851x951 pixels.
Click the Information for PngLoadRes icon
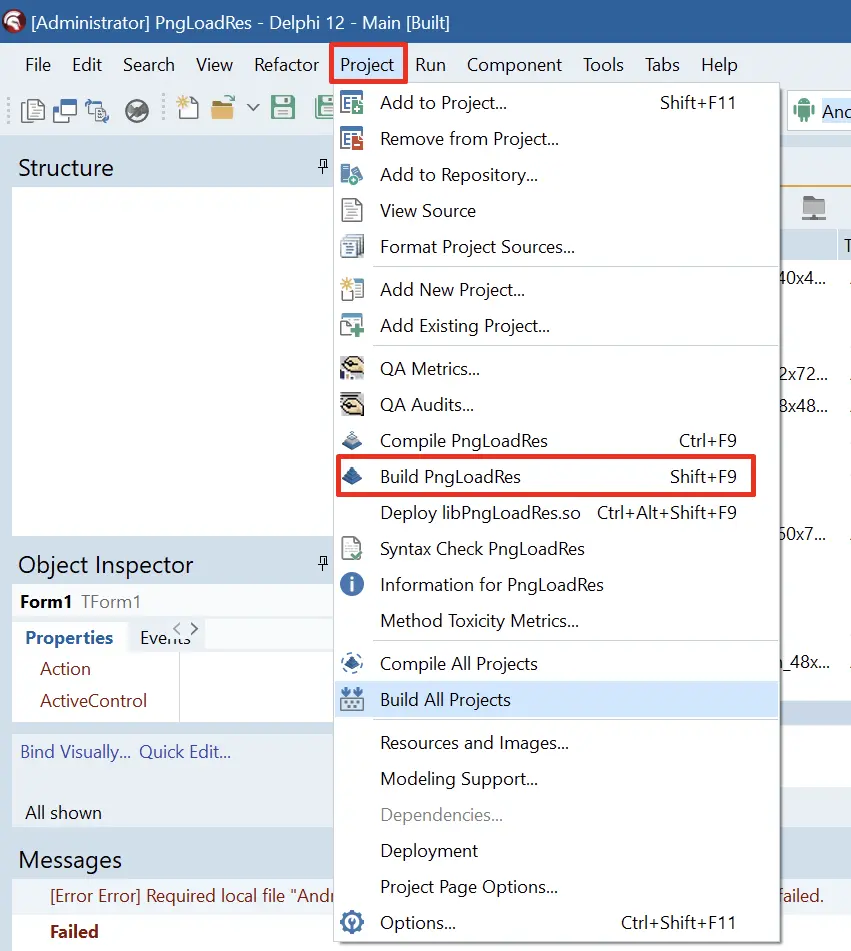pyautogui.click(x=352, y=585)
